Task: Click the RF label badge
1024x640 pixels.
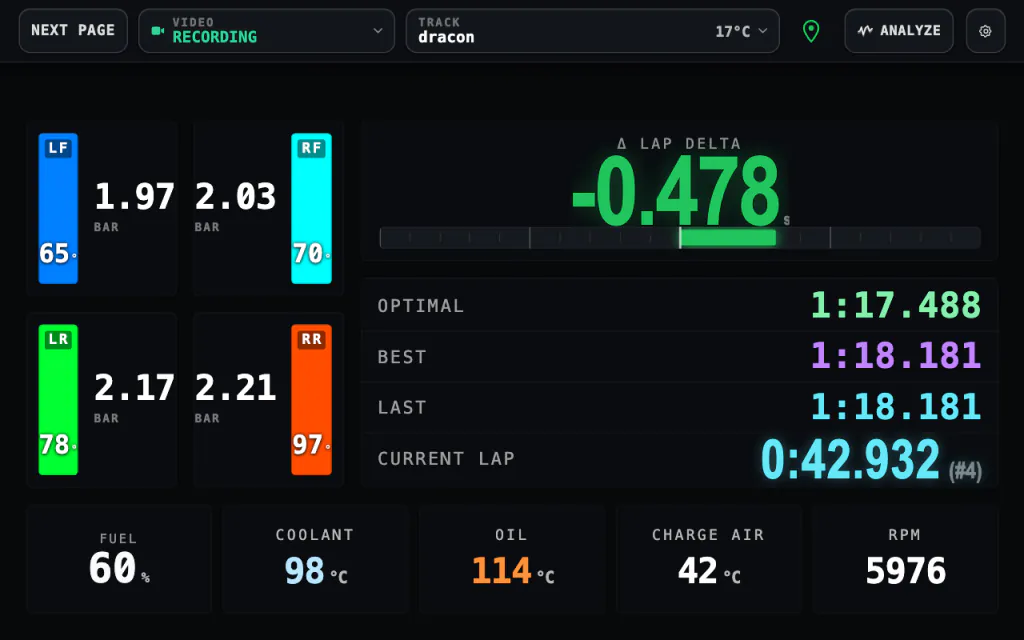Action: (312, 148)
